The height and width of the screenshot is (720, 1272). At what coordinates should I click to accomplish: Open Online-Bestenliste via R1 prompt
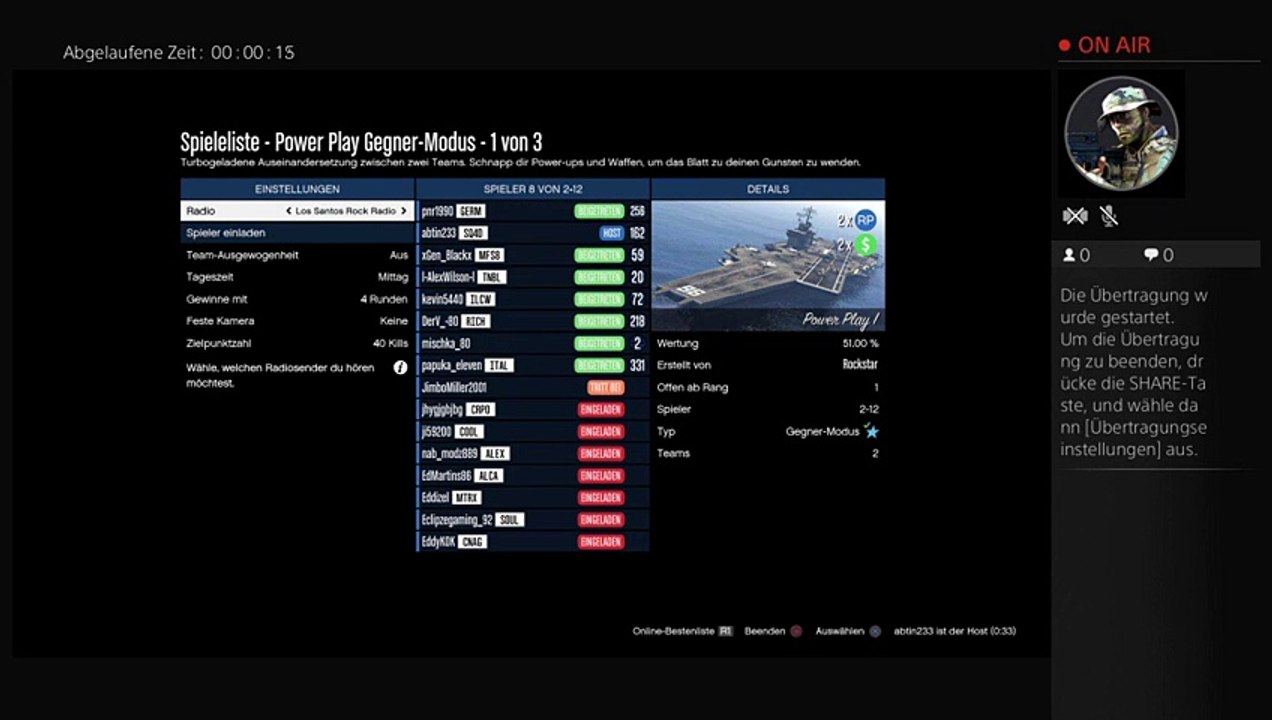pos(683,631)
